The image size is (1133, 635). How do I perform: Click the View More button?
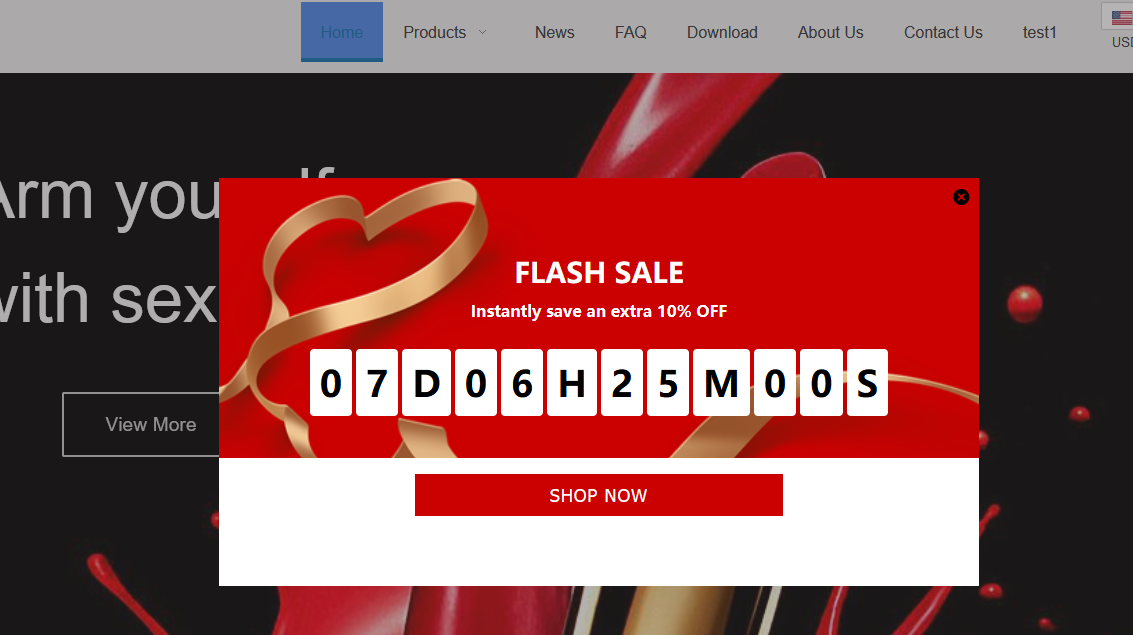point(150,424)
